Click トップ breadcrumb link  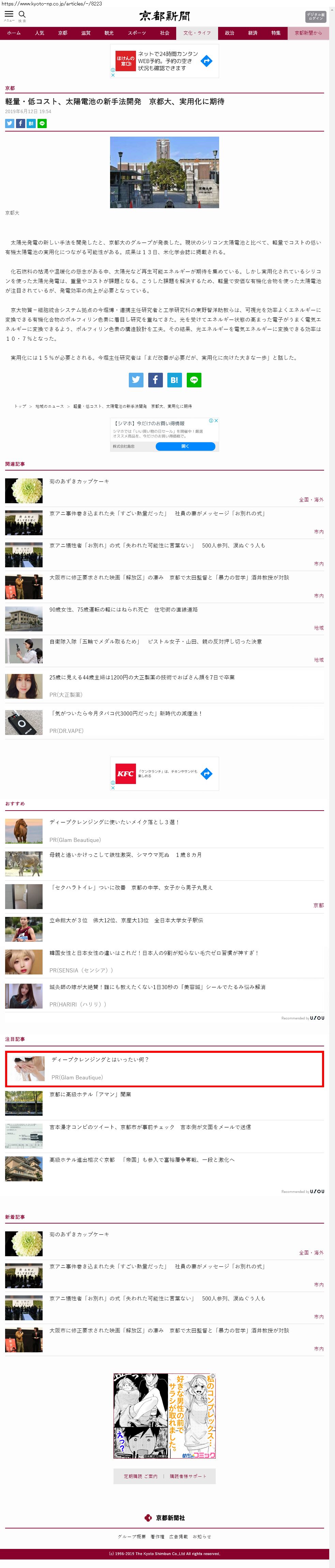coord(20,406)
